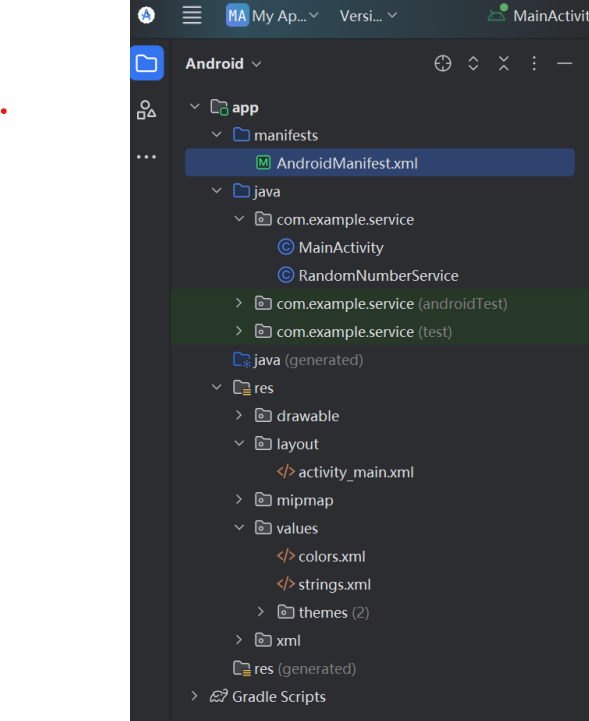
Task: Open RandomNumberService class
Action: 378,276
